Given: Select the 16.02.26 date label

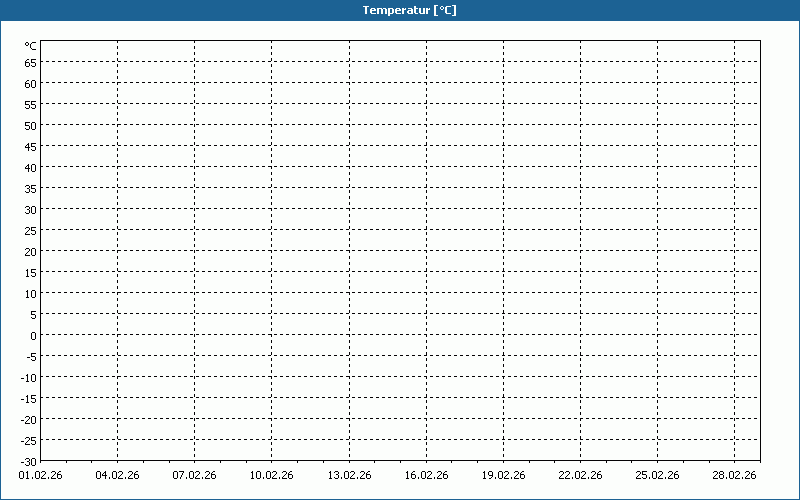Looking at the screenshot, I should [426, 476].
